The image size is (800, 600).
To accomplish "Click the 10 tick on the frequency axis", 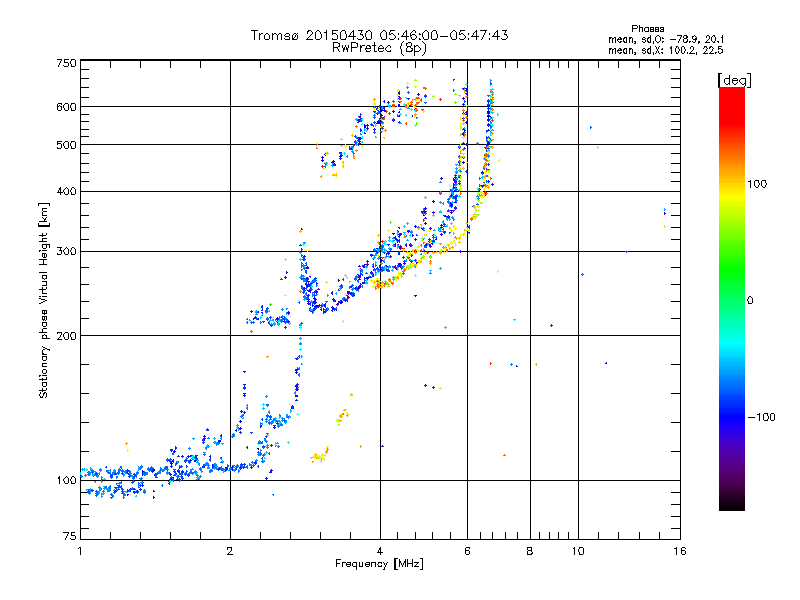I will (577, 551).
